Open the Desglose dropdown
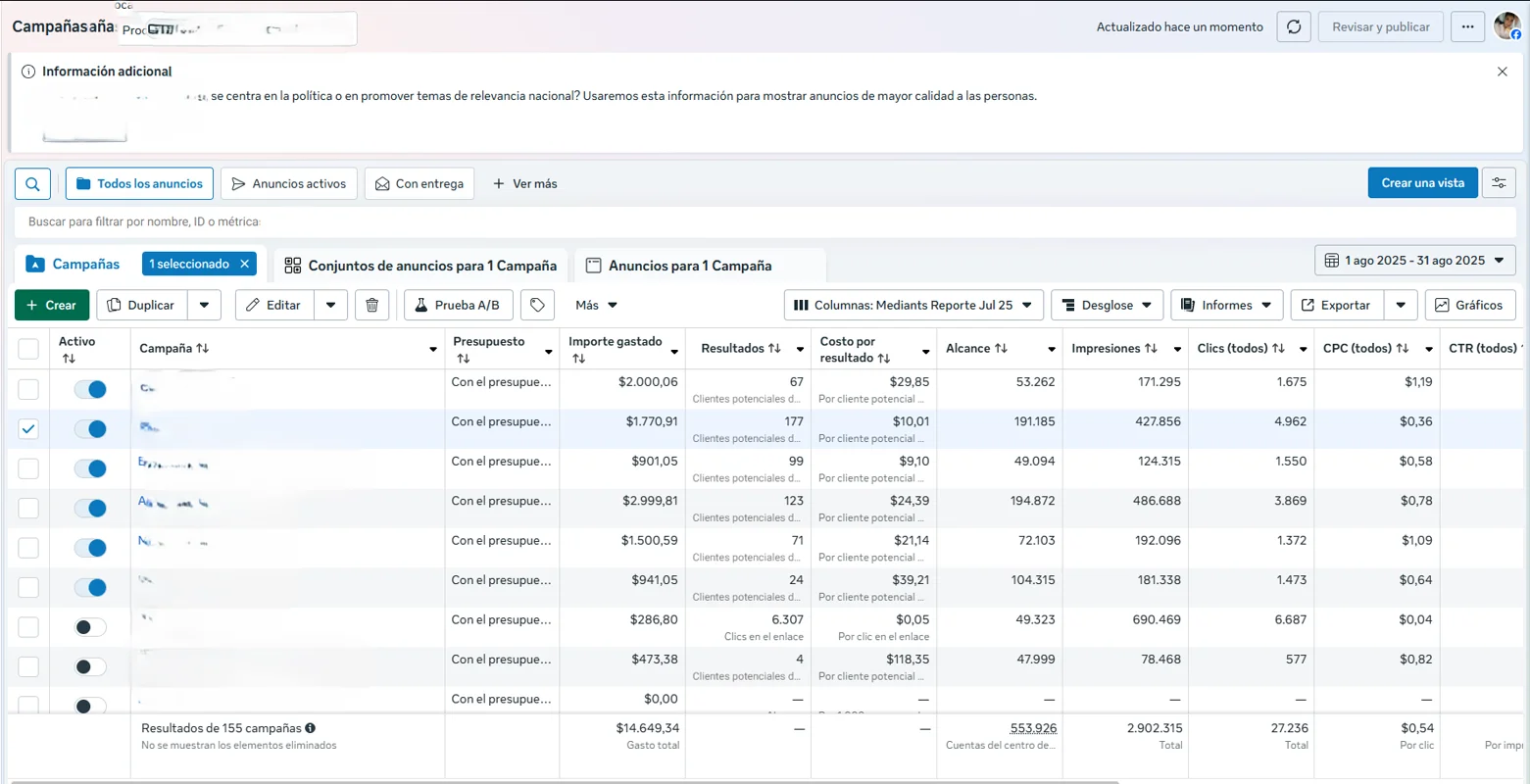 (1107, 305)
